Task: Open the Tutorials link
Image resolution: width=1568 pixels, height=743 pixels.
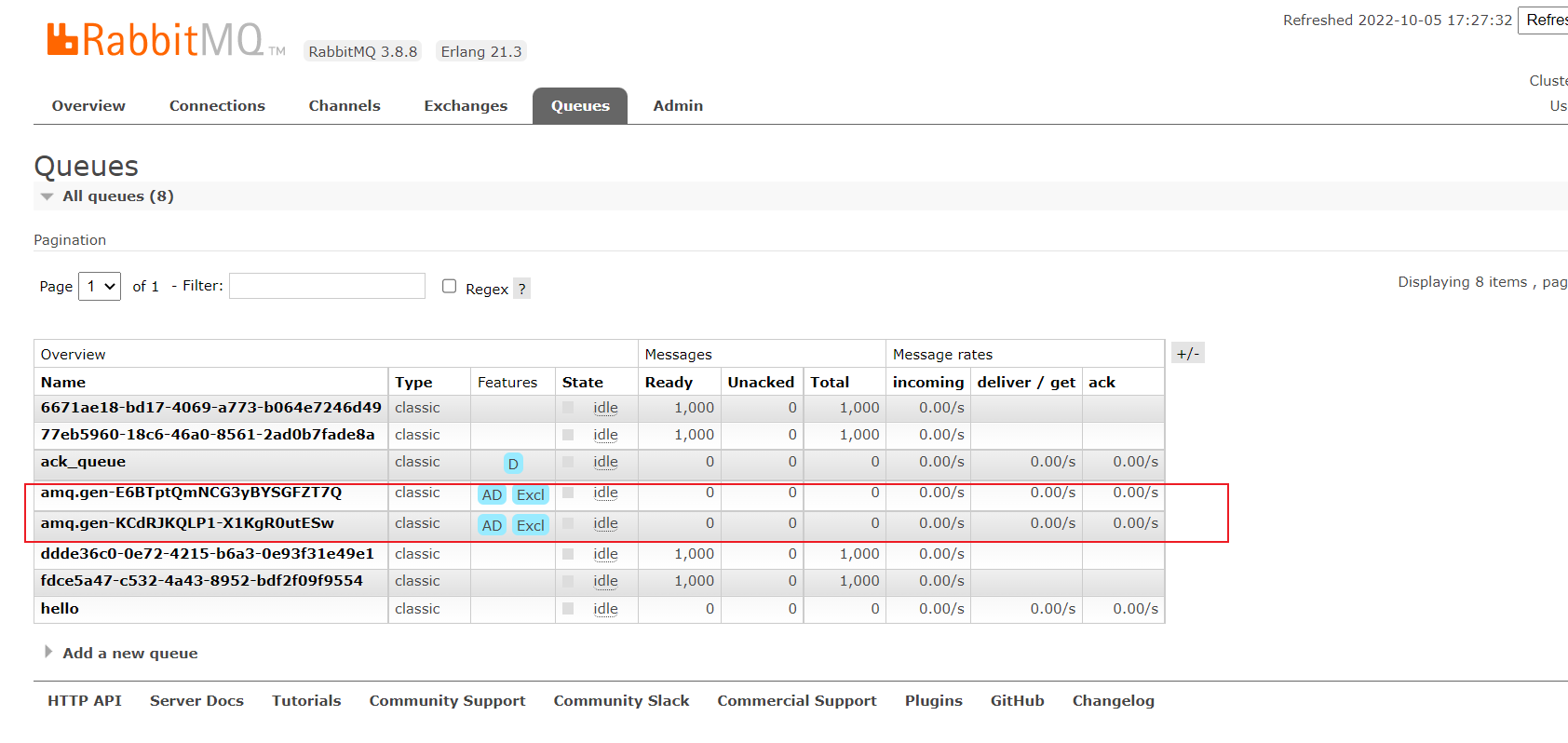Action: (306, 700)
